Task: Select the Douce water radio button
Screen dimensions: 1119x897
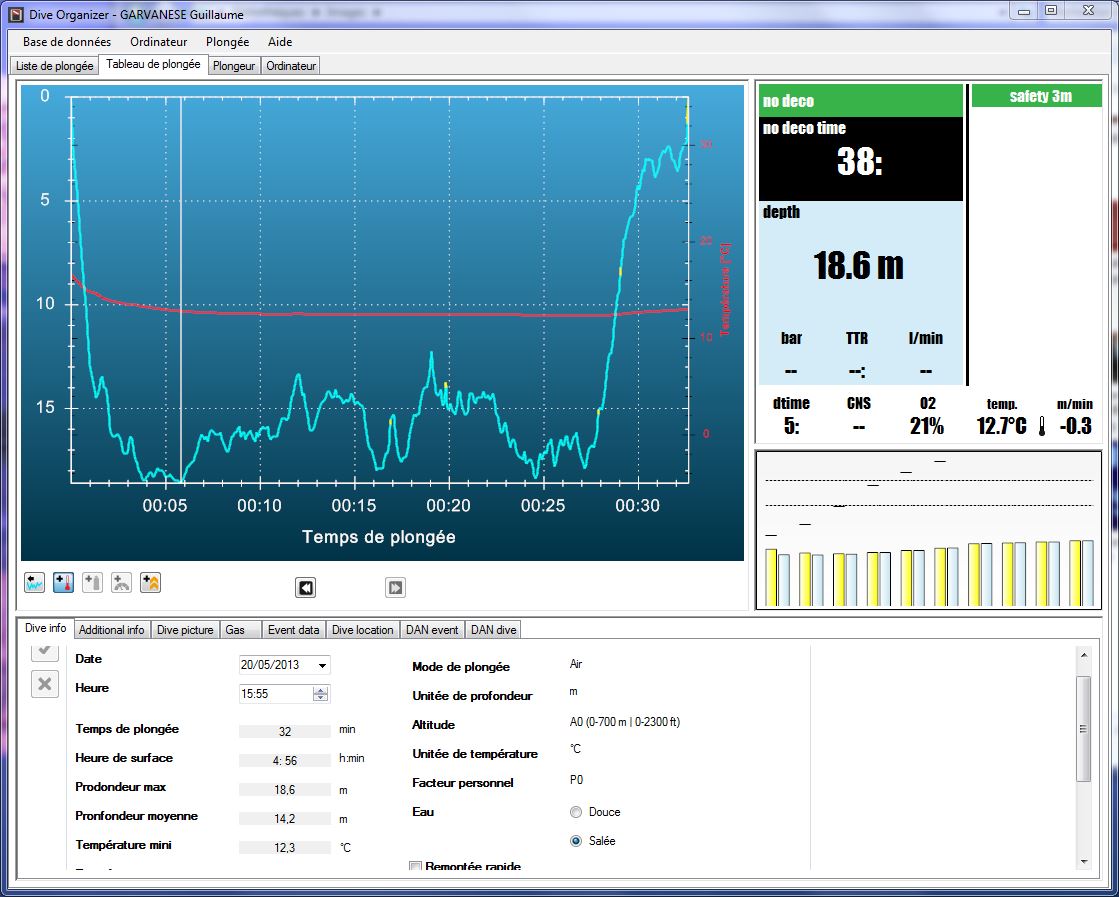Action: point(576,812)
